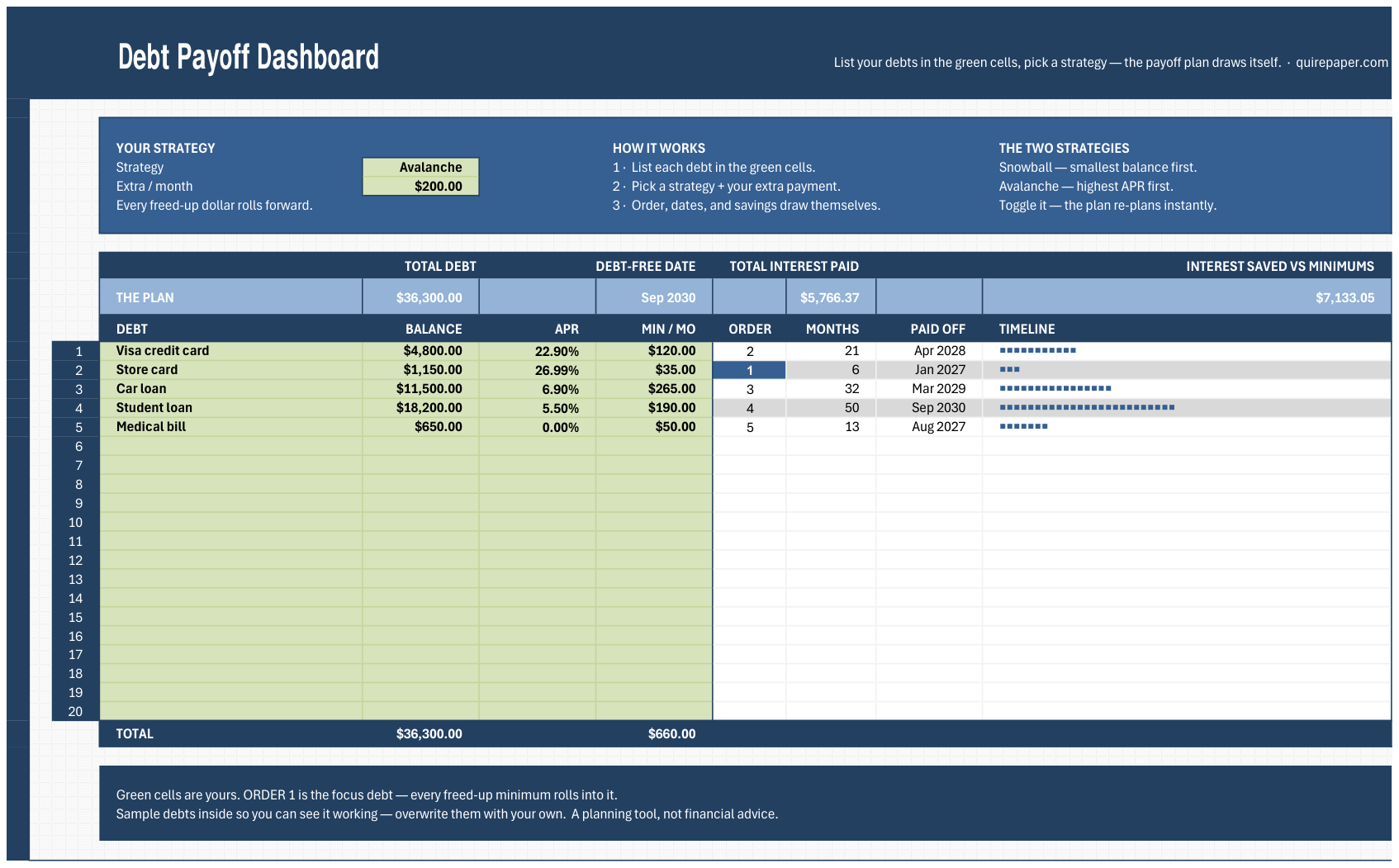Click the $660.00 total minimum payment
The image size is (1399, 868).
(671, 733)
